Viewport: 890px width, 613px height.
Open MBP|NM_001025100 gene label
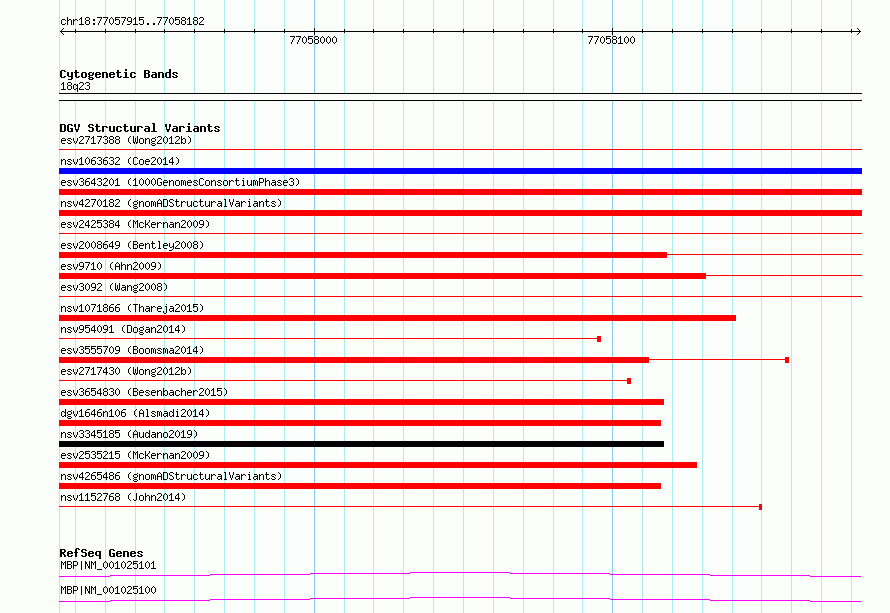108,590
